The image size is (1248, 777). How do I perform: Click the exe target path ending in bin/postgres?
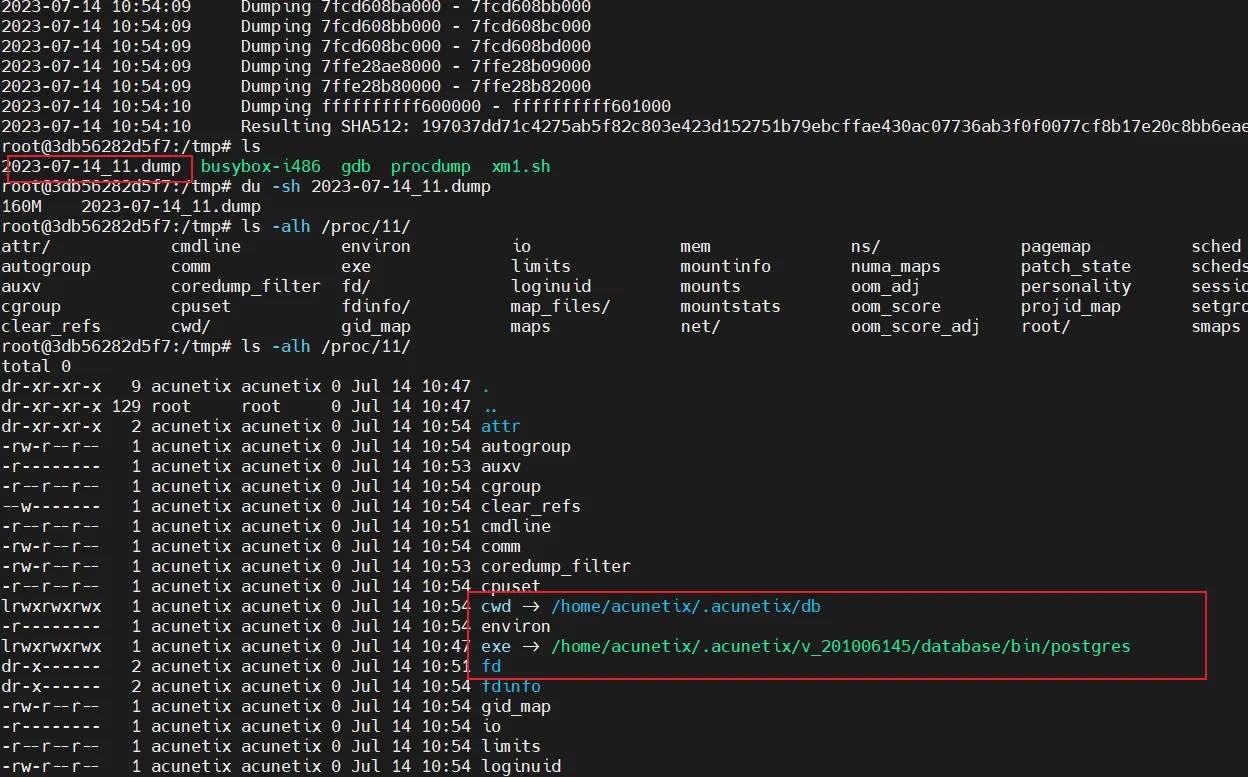coord(841,647)
